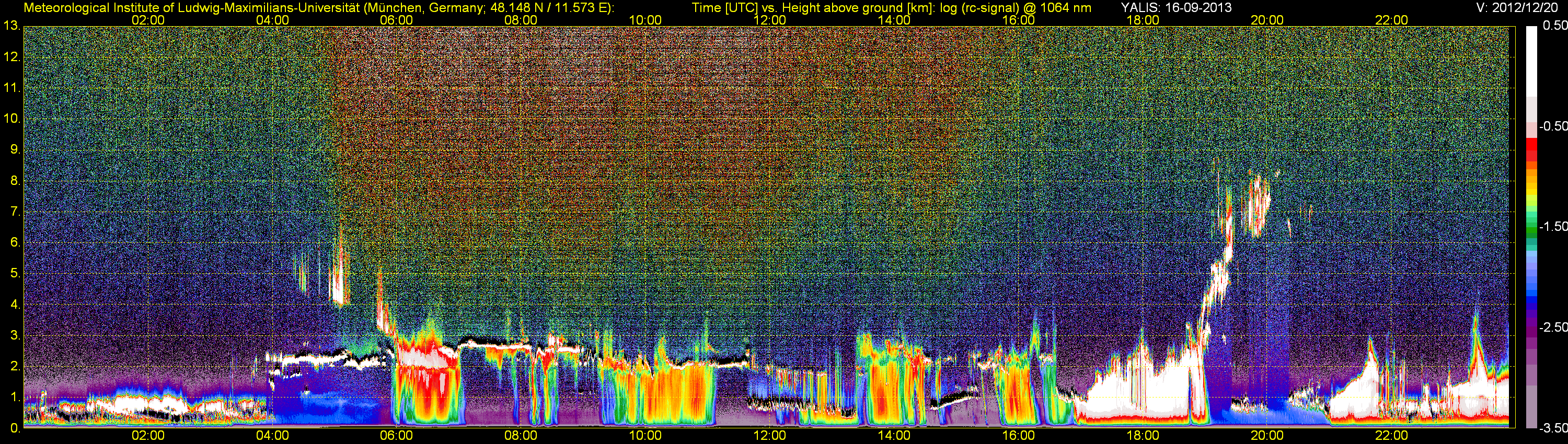Click the 11 km height axis label

(12, 88)
